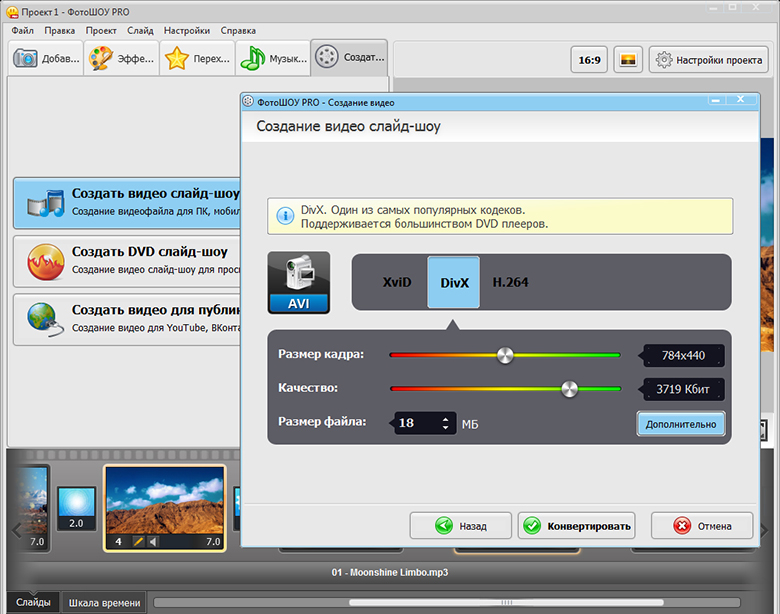The image size is (780, 614).
Task: Open the Справка menu
Action: click(x=238, y=30)
